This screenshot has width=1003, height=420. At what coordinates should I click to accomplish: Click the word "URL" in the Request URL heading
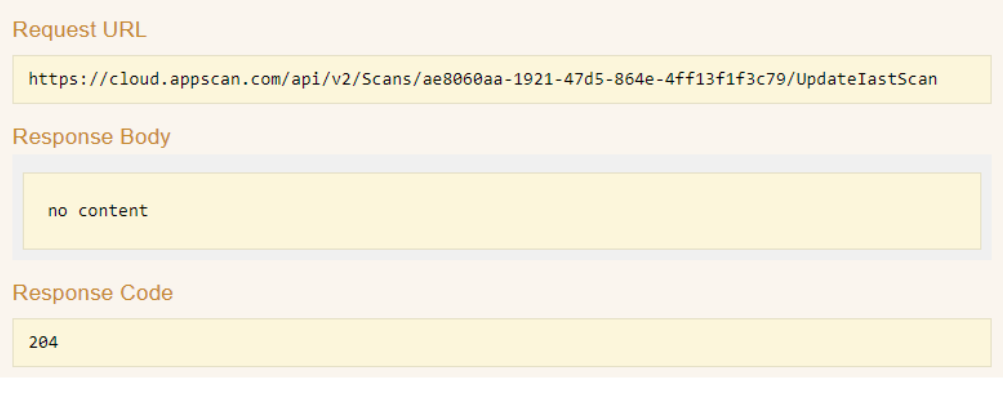(x=125, y=30)
